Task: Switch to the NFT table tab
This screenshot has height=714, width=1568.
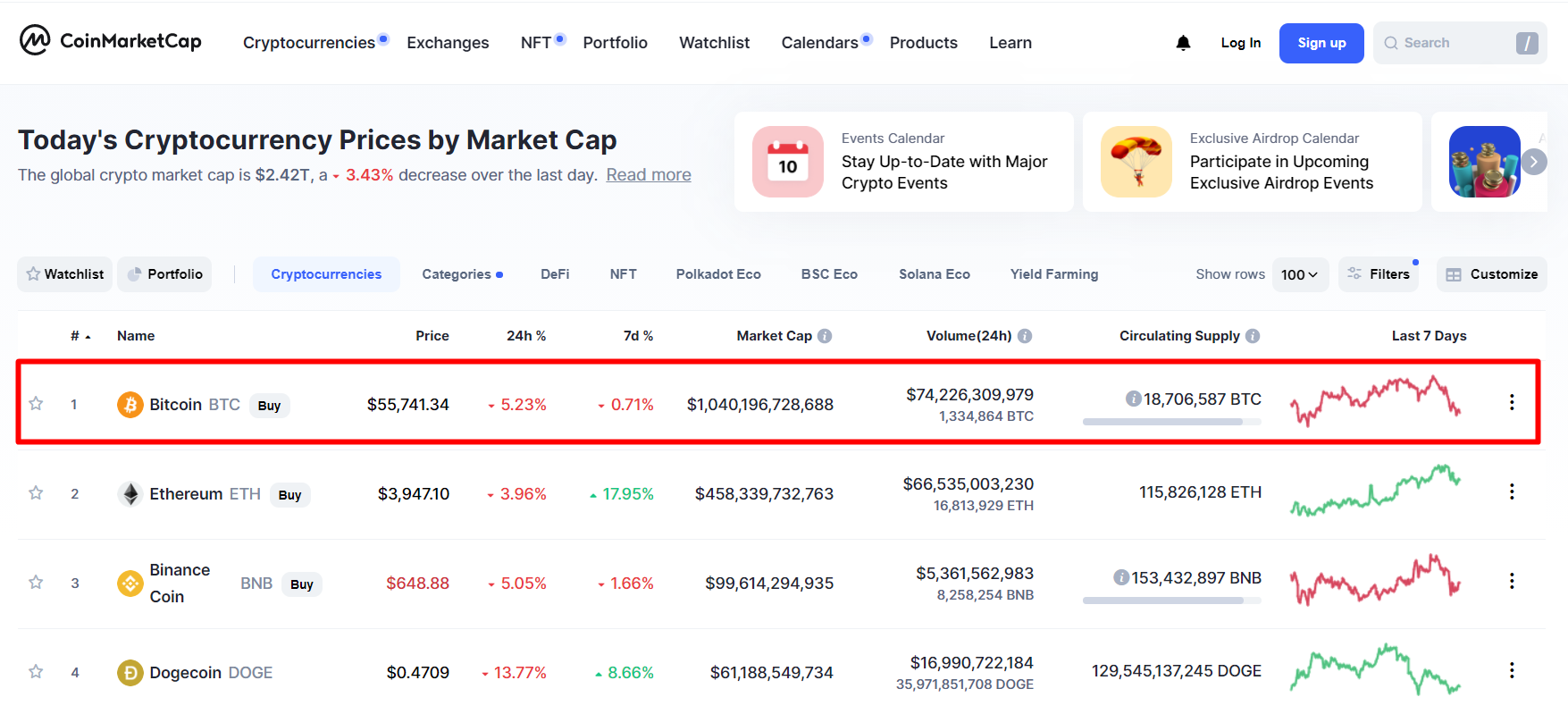Action: click(x=624, y=274)
